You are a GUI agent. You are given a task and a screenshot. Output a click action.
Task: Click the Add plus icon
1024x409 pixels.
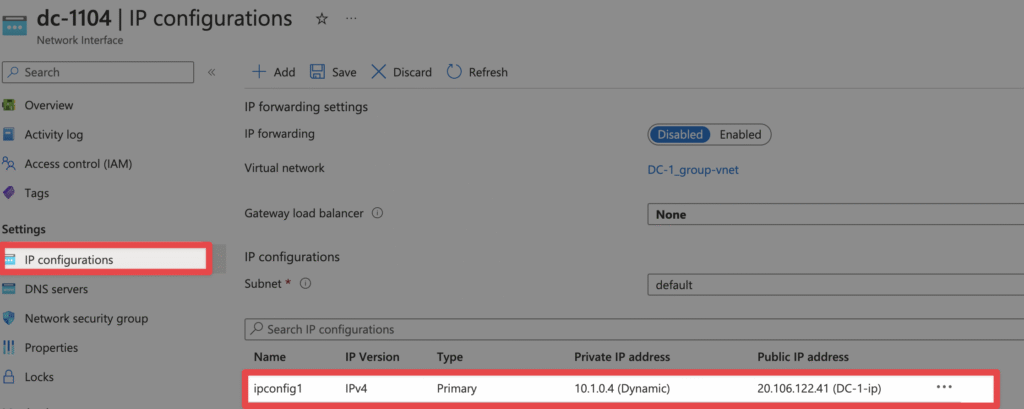pyautogui.click(x=258, y=72)
